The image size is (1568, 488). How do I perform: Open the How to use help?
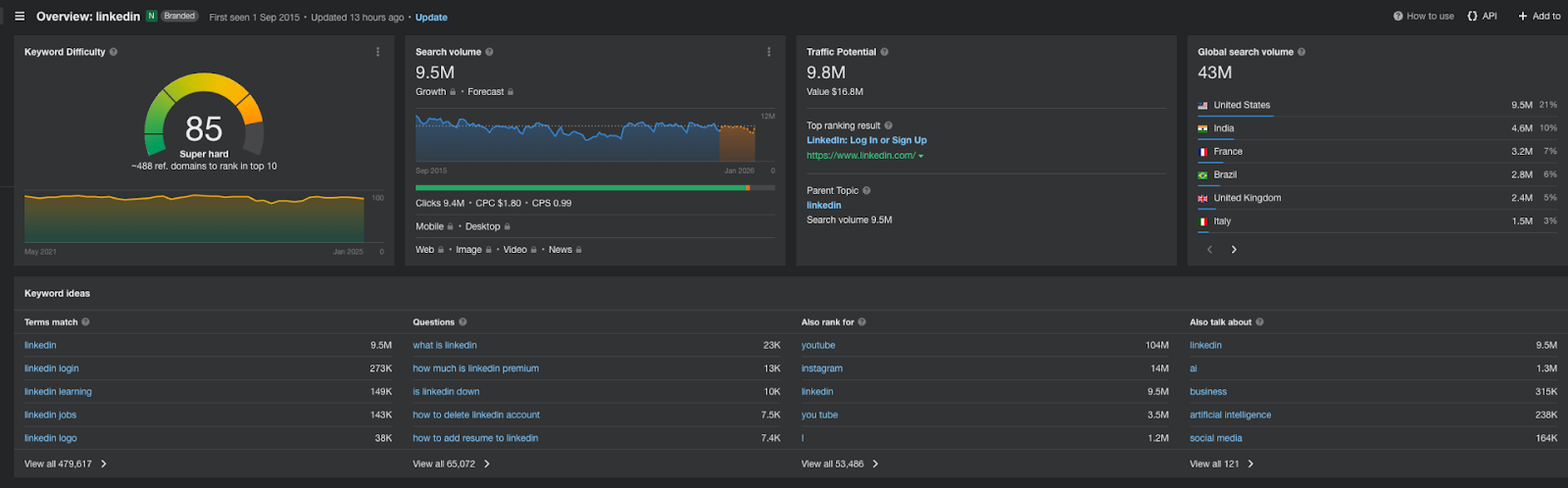1424,17
